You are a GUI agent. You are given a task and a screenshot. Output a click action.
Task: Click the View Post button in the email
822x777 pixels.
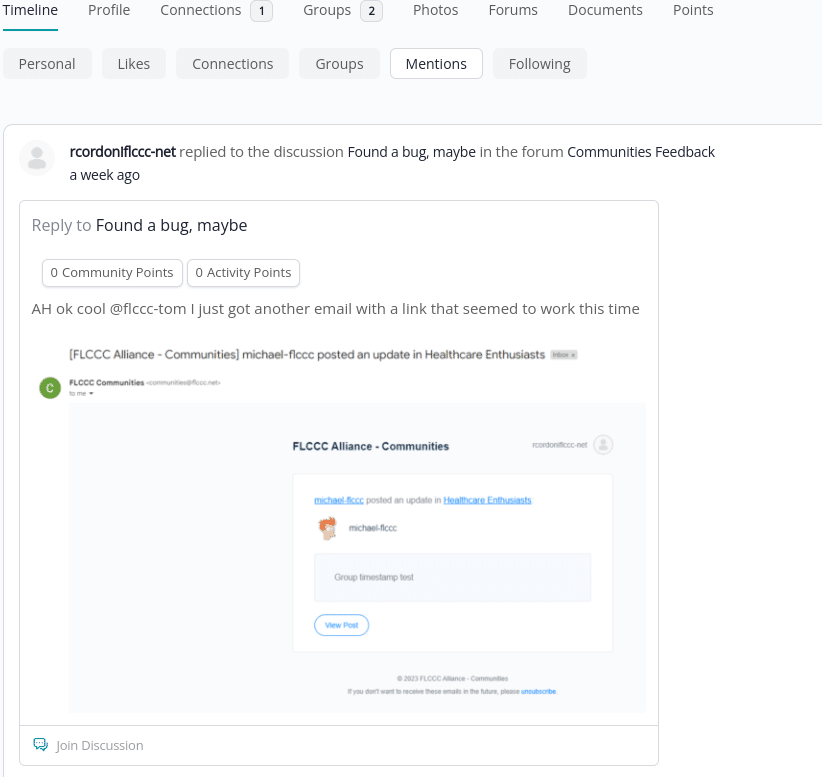point(341,625)
